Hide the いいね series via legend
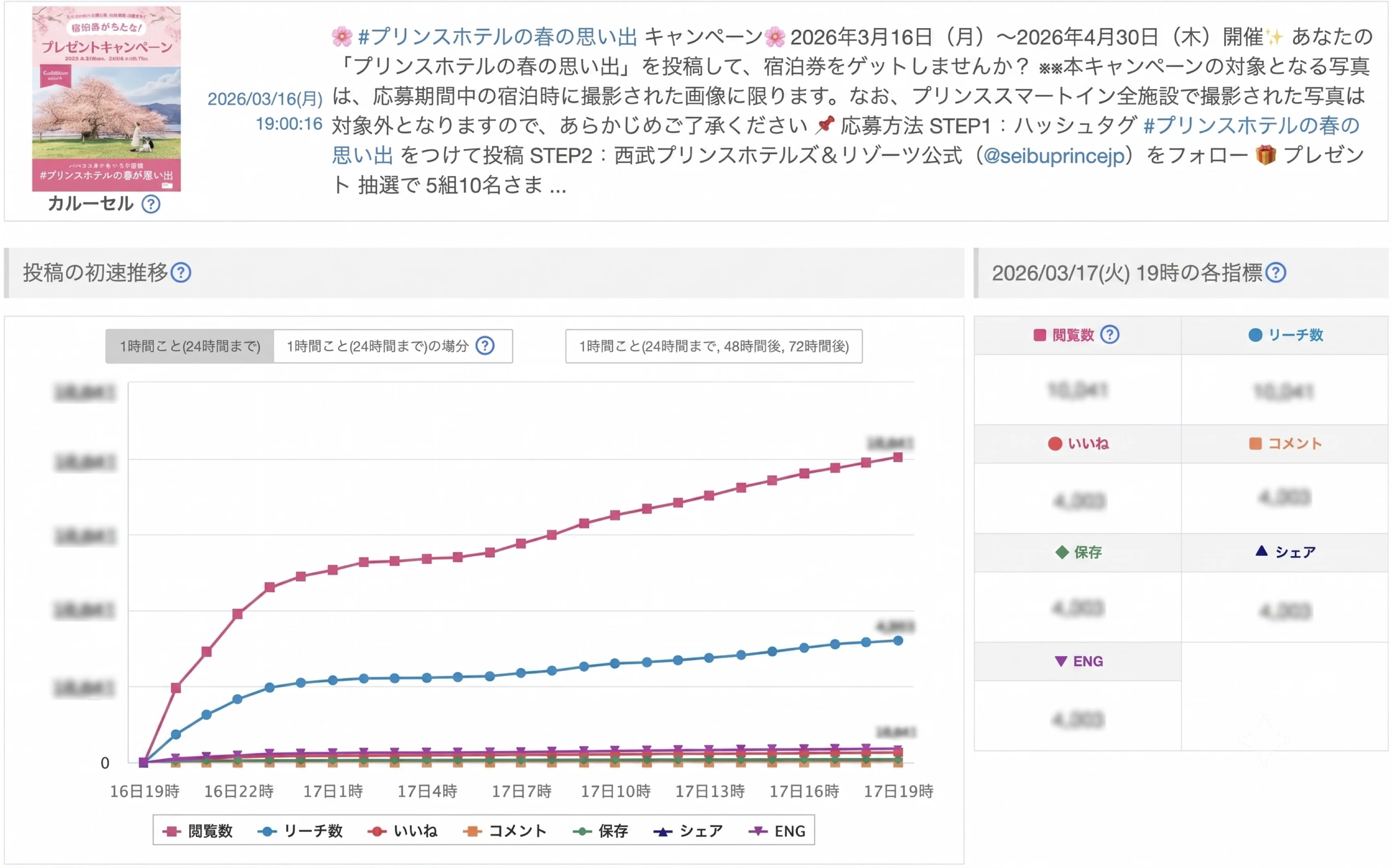Image resolution: width=1392 pixels, height=868 pixels. (x=402, y=831)
